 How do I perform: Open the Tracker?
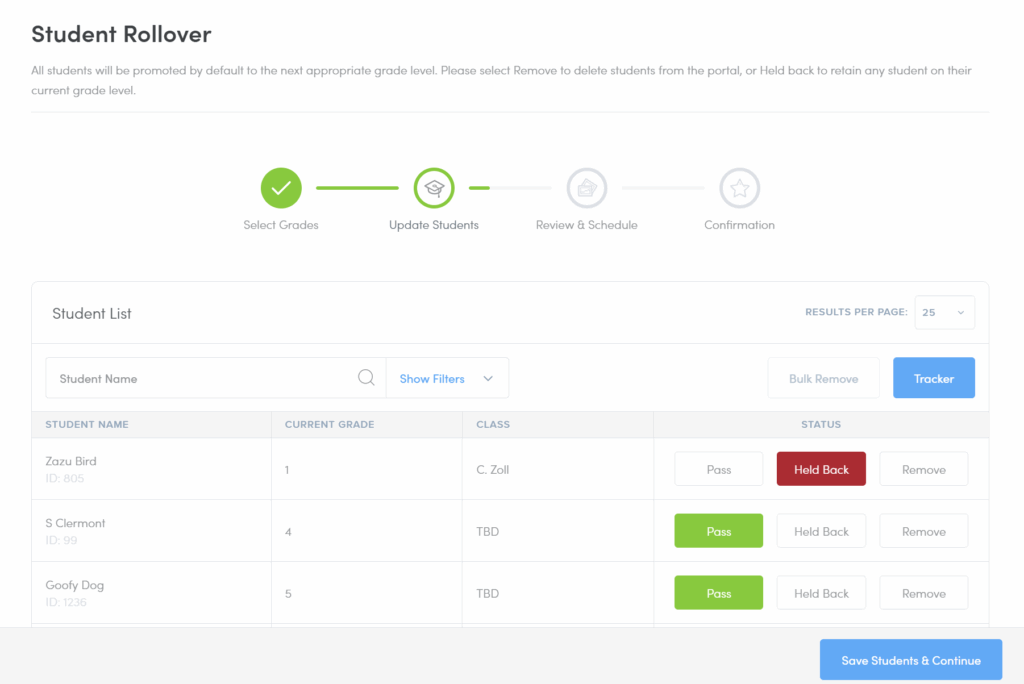934,378
